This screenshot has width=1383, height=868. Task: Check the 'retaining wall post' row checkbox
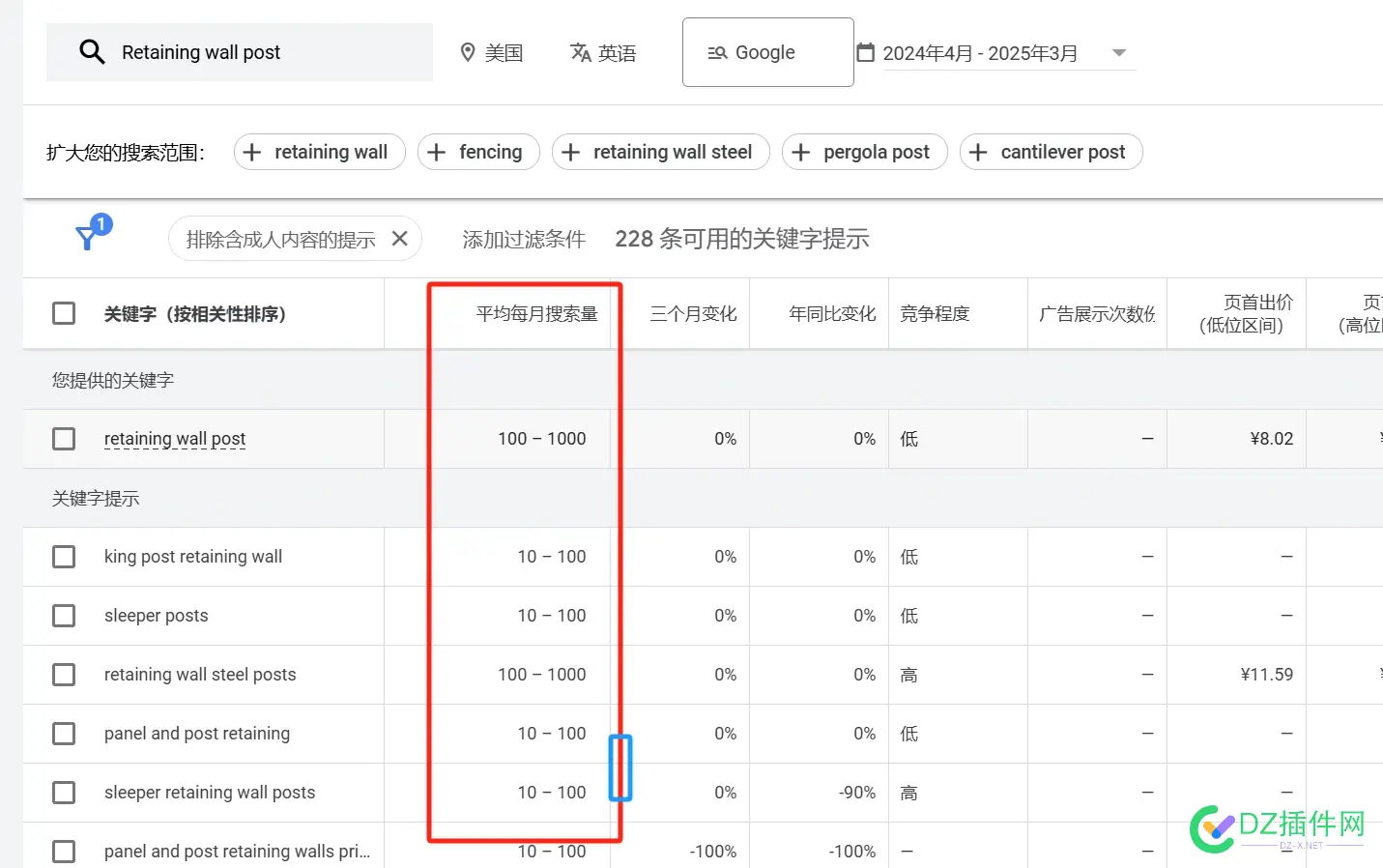(64, 439)
